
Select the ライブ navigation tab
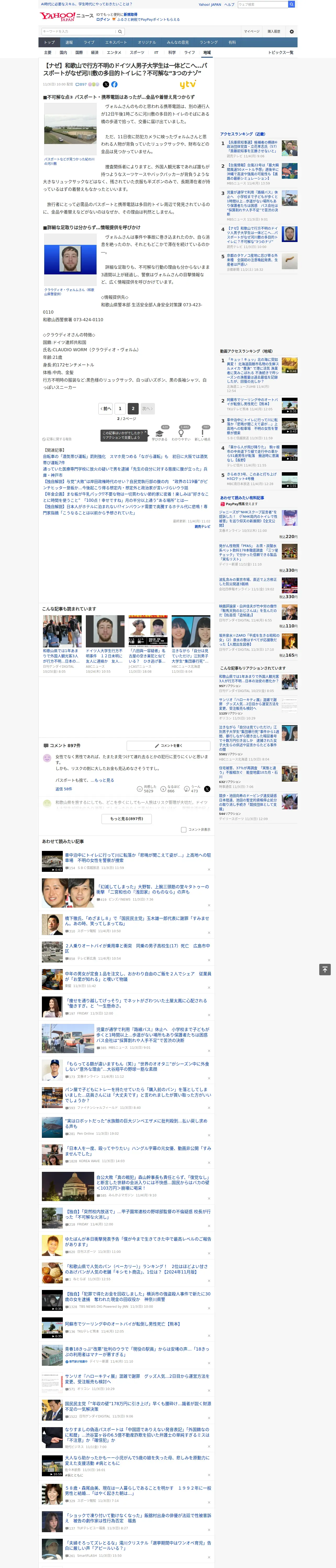pos(89,43)
